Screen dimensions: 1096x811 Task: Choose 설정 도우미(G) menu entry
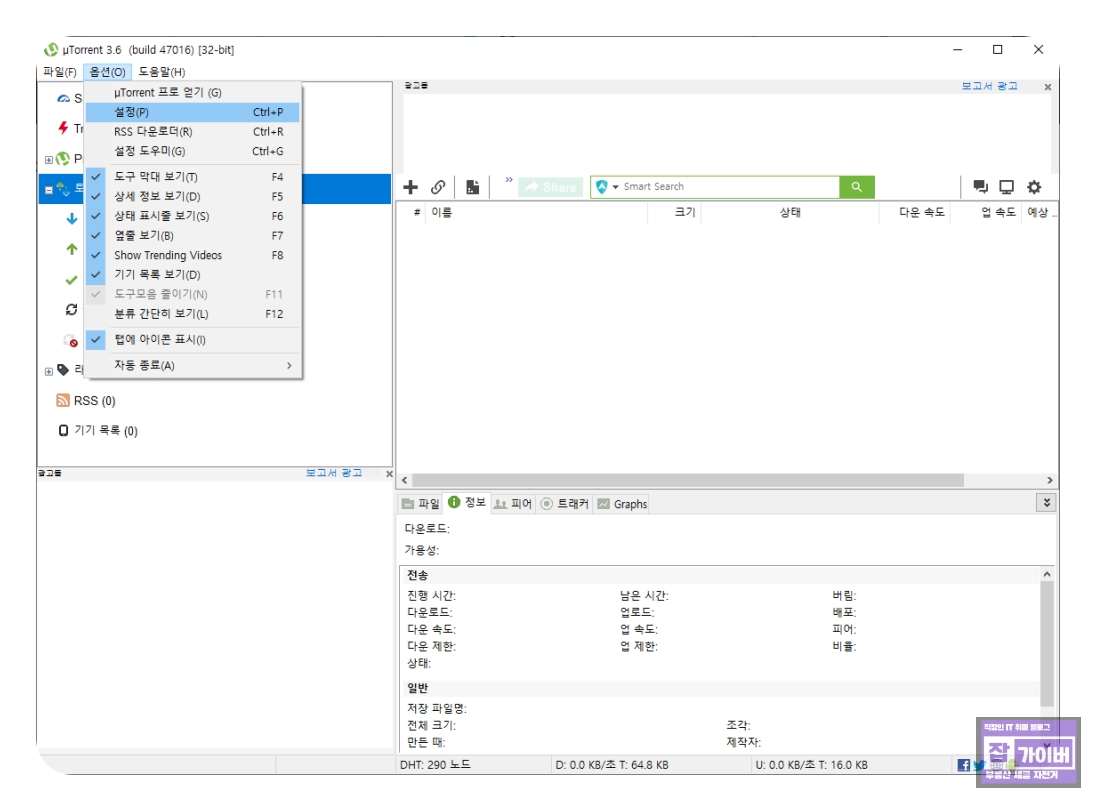(x=192, y=151)
